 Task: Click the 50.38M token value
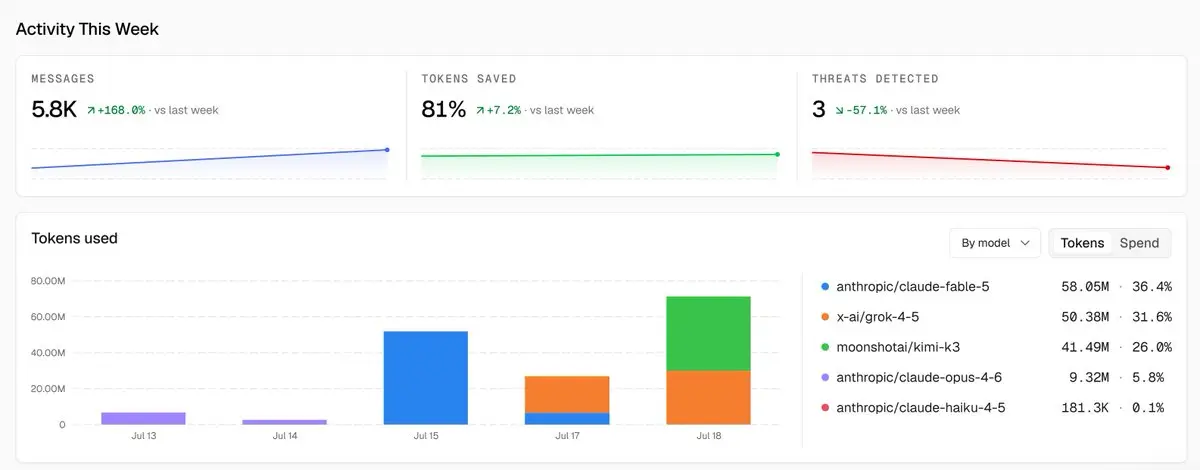click(x=1085, y=317)
